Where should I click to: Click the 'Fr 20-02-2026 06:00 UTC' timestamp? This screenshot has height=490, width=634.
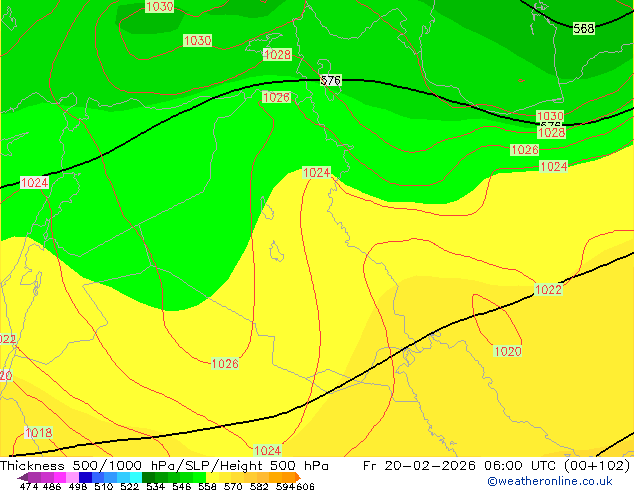point(461,466)
